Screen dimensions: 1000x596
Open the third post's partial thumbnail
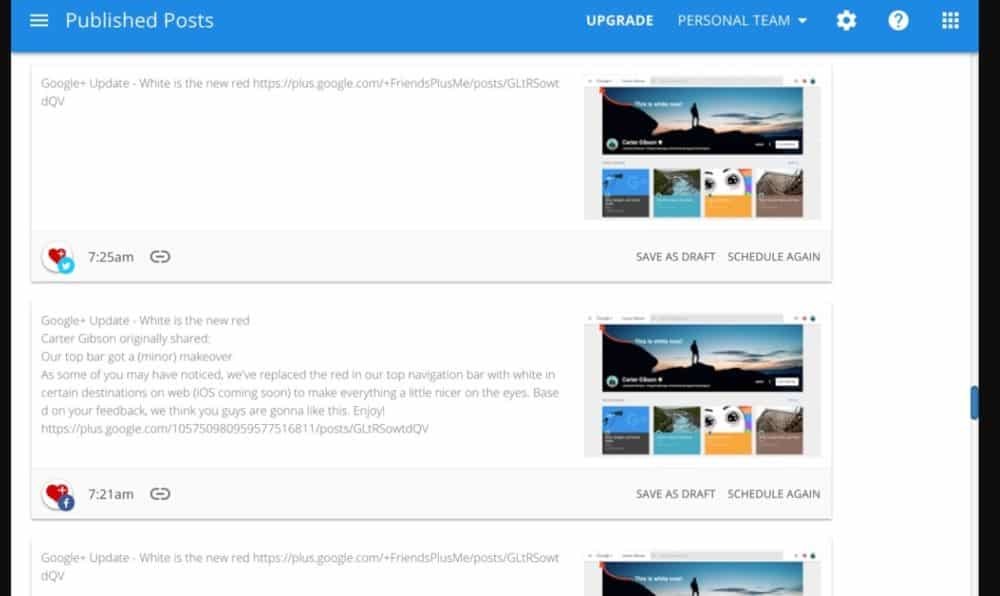tap(702, 574)
